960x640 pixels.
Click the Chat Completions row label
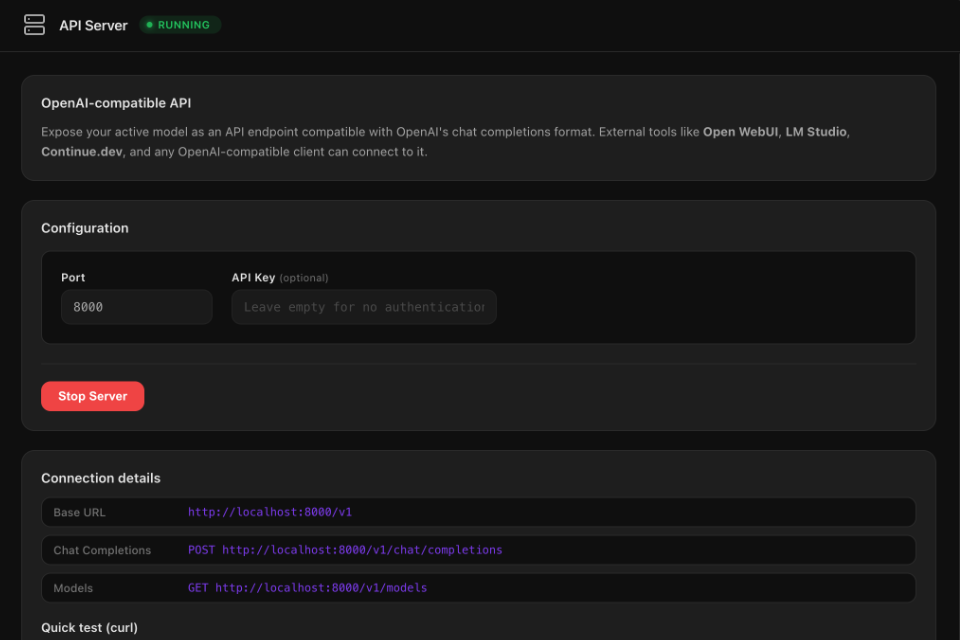coord(101,550)
